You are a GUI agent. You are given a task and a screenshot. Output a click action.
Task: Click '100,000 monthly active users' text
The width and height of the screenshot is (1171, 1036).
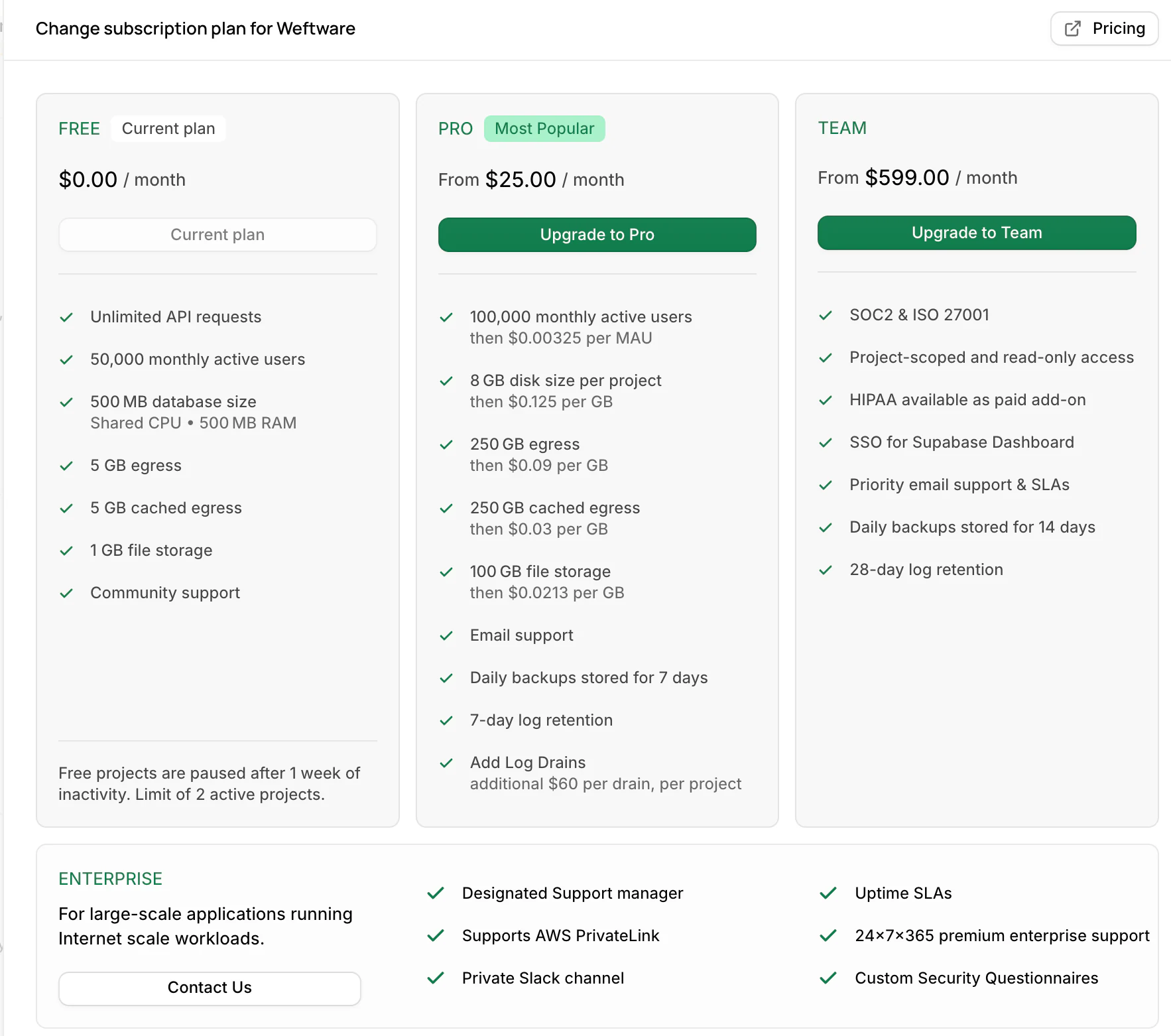(x=581, y=317)
